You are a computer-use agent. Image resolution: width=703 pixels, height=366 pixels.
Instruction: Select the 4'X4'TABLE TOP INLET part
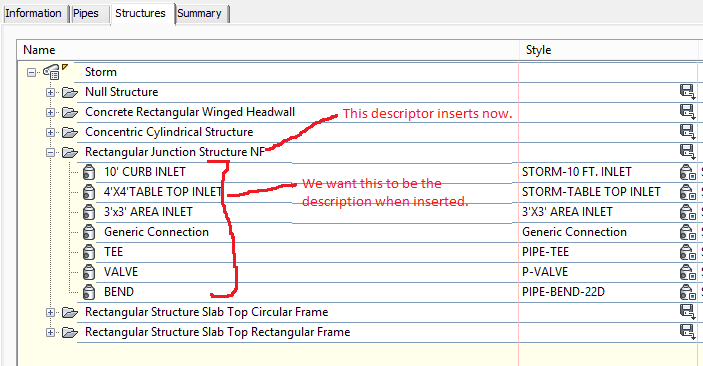[x=163, y=192]
